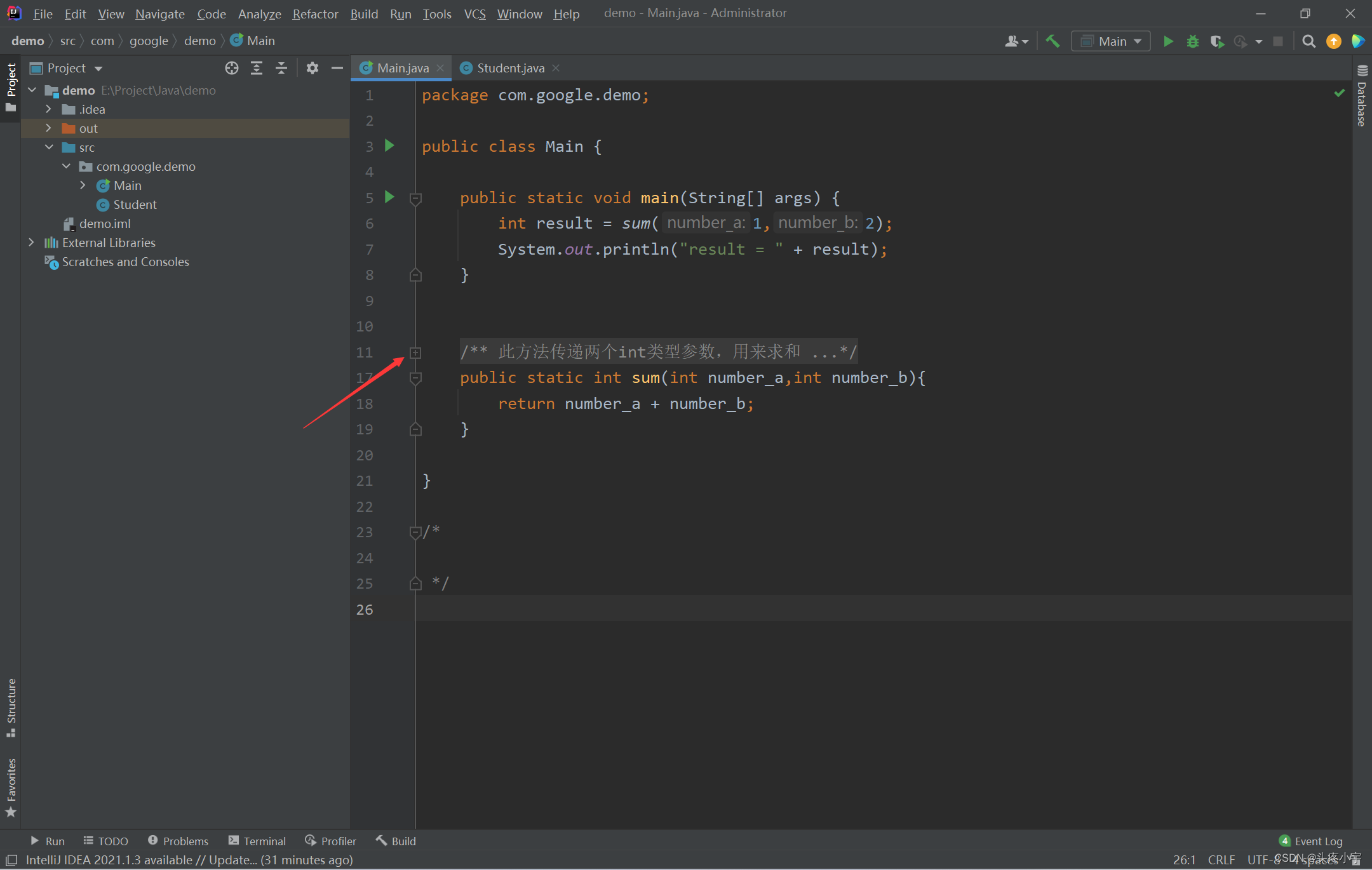Click the Run configuration dropdown arrow
This screenshot has width=1372, height=870.
click(1138, 40)
